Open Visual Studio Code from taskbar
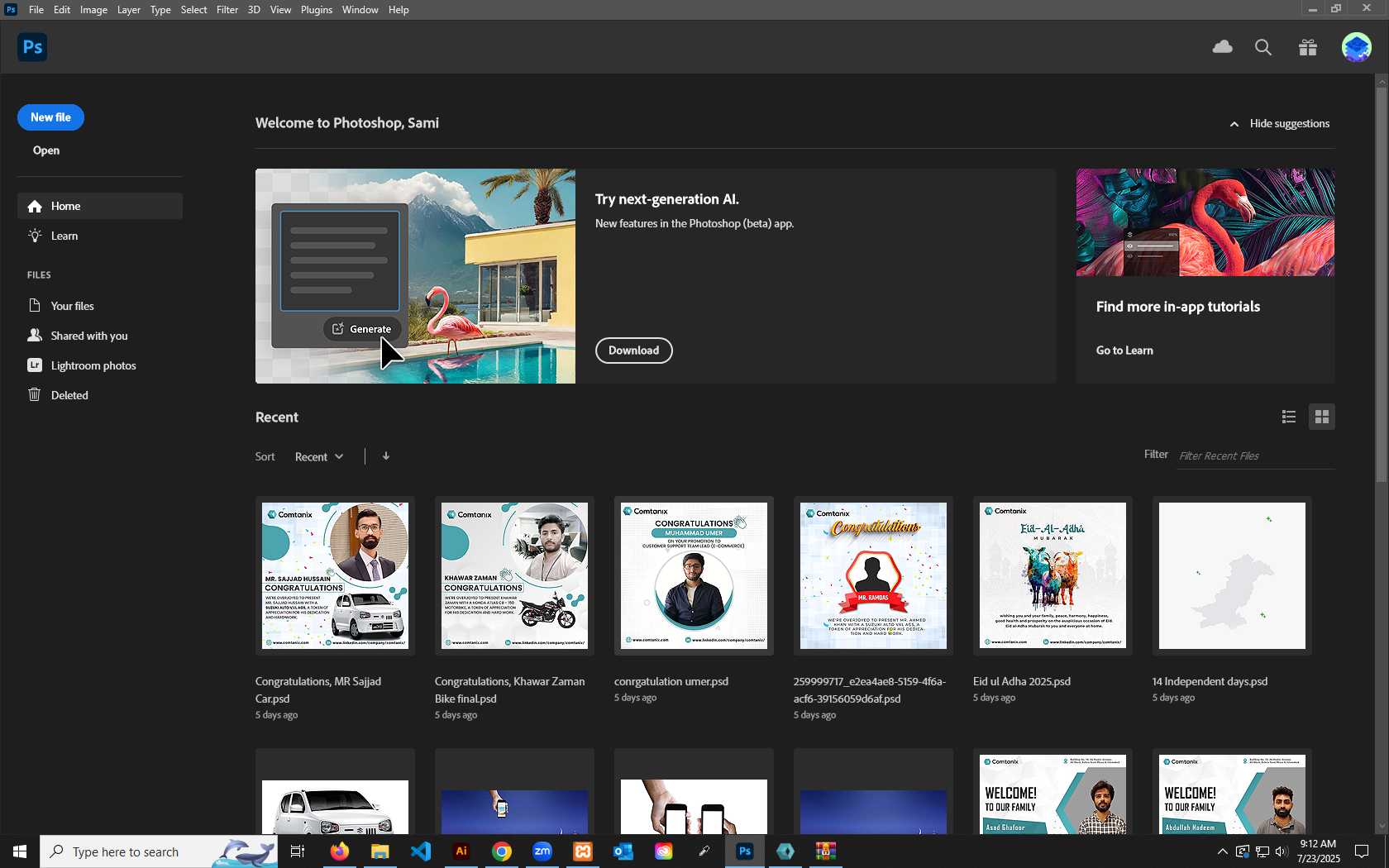Viewport: 1389px width, 868px height. point(420,851)
